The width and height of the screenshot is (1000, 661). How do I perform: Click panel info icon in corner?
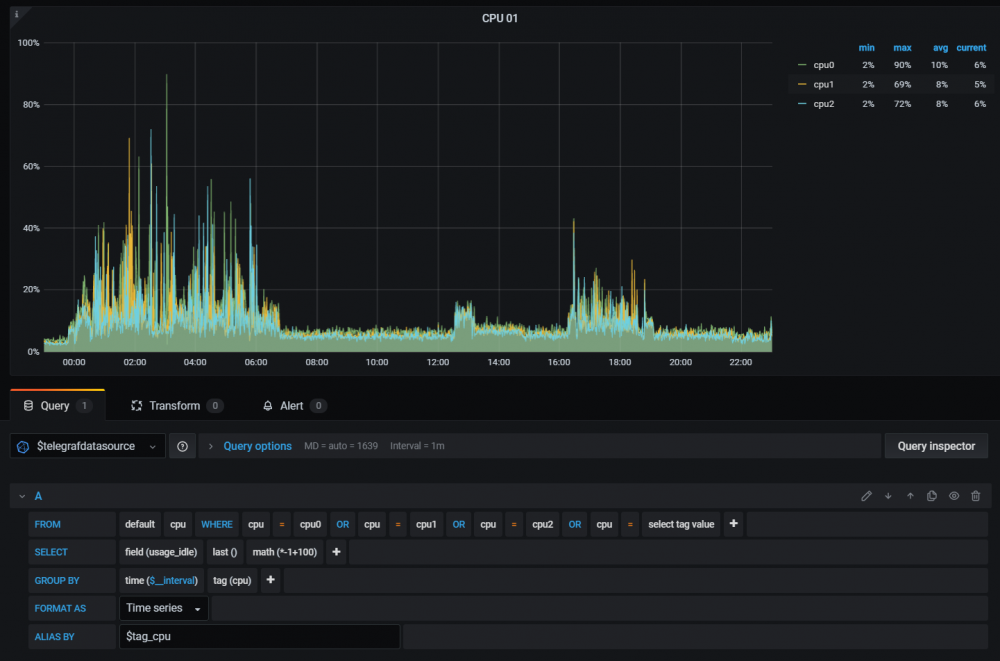click(17, 14)
